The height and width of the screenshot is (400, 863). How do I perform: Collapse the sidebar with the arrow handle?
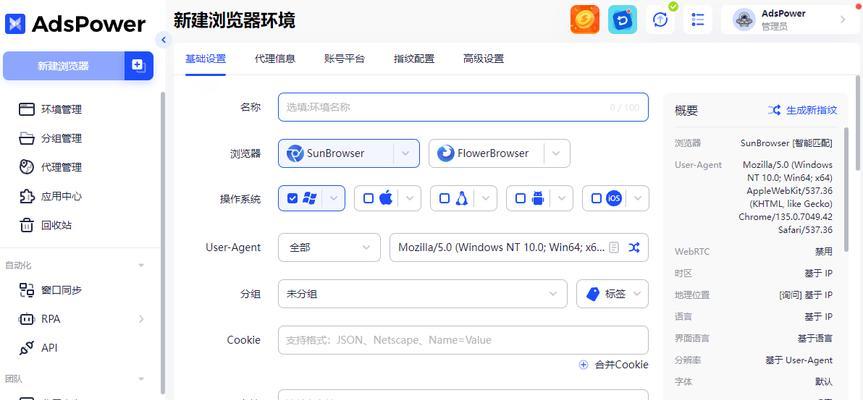(163, 40)
